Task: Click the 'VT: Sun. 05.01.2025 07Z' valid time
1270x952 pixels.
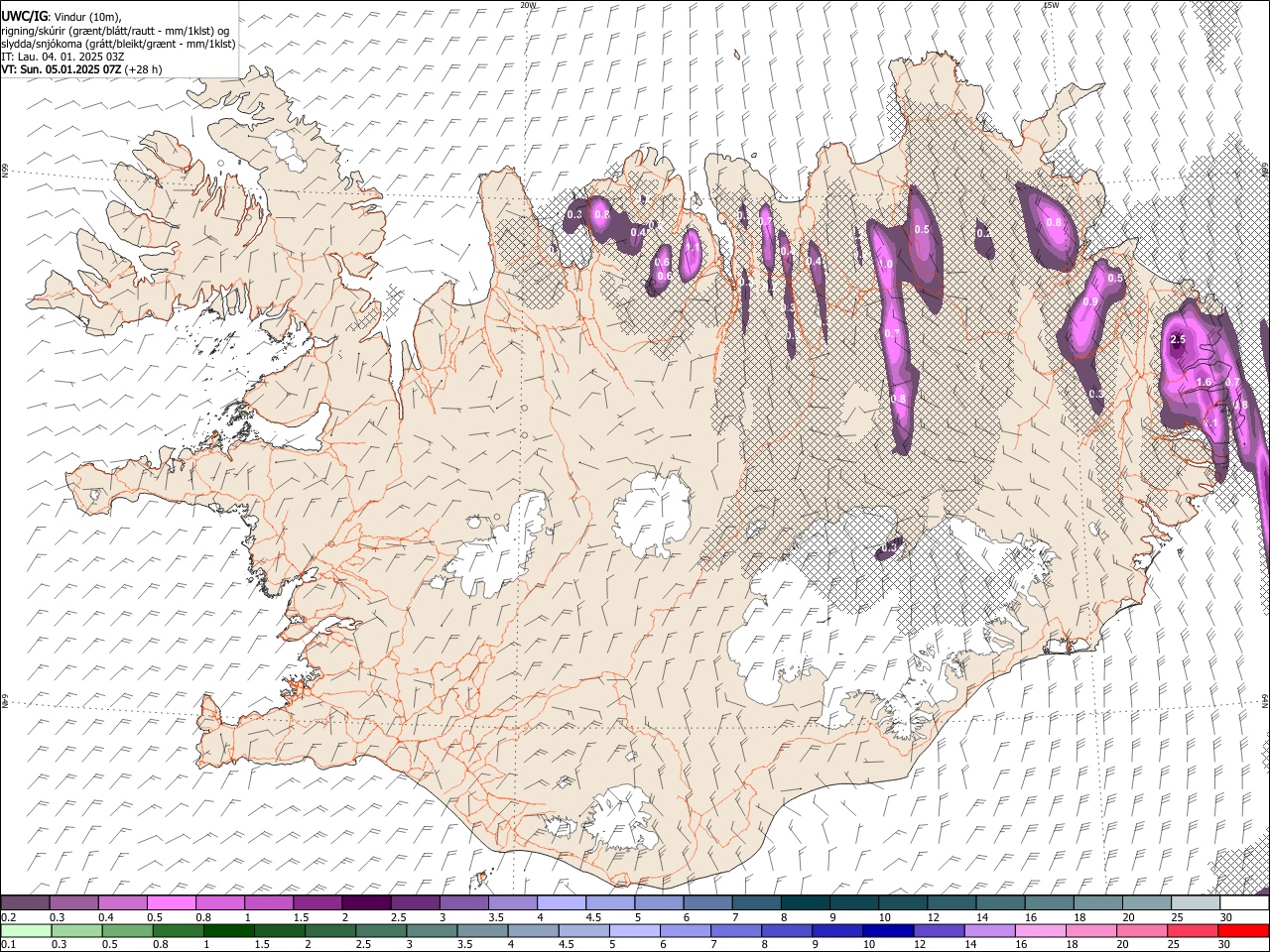Action: point(62,69)
